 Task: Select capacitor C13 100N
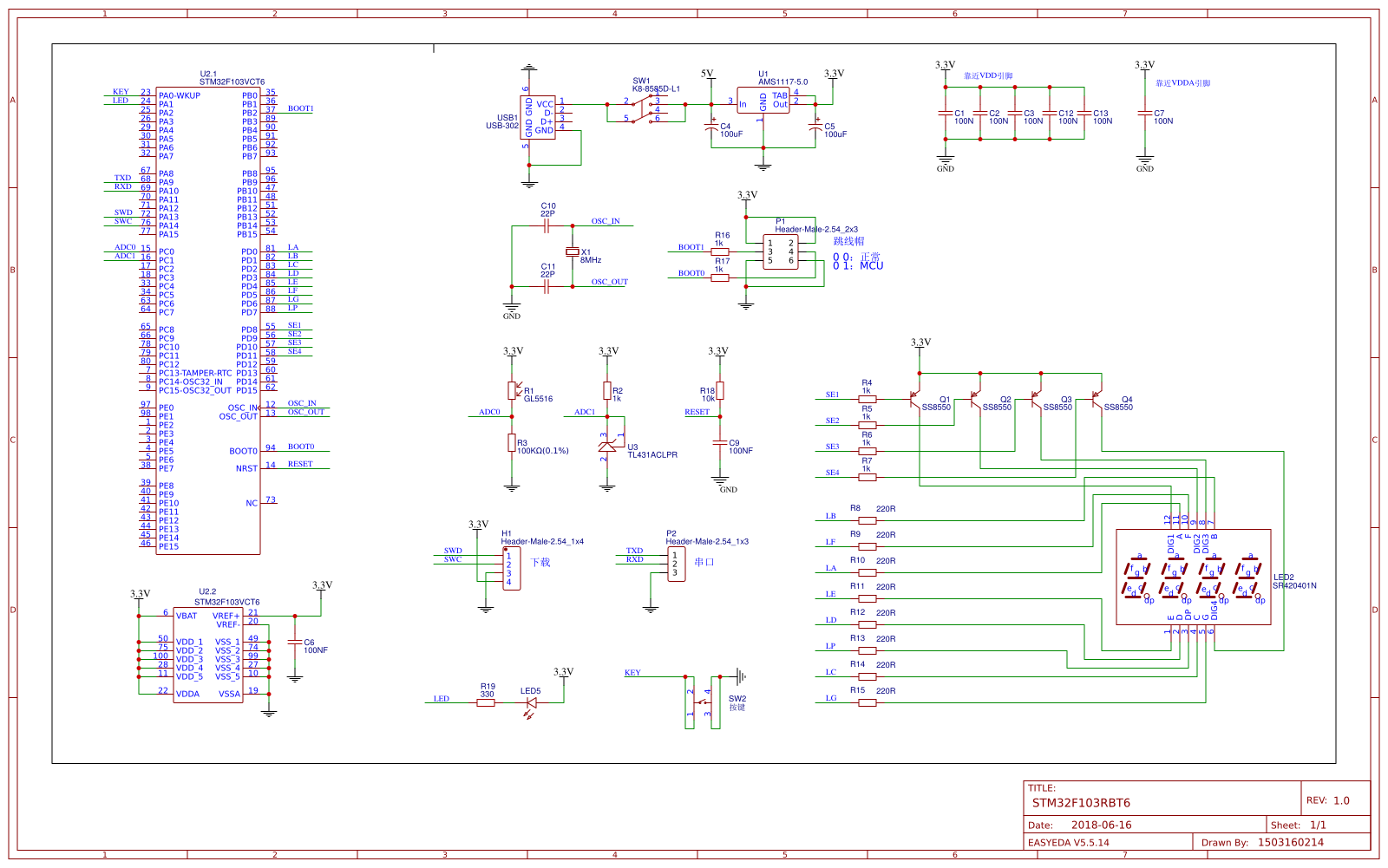pos(1084,113)
